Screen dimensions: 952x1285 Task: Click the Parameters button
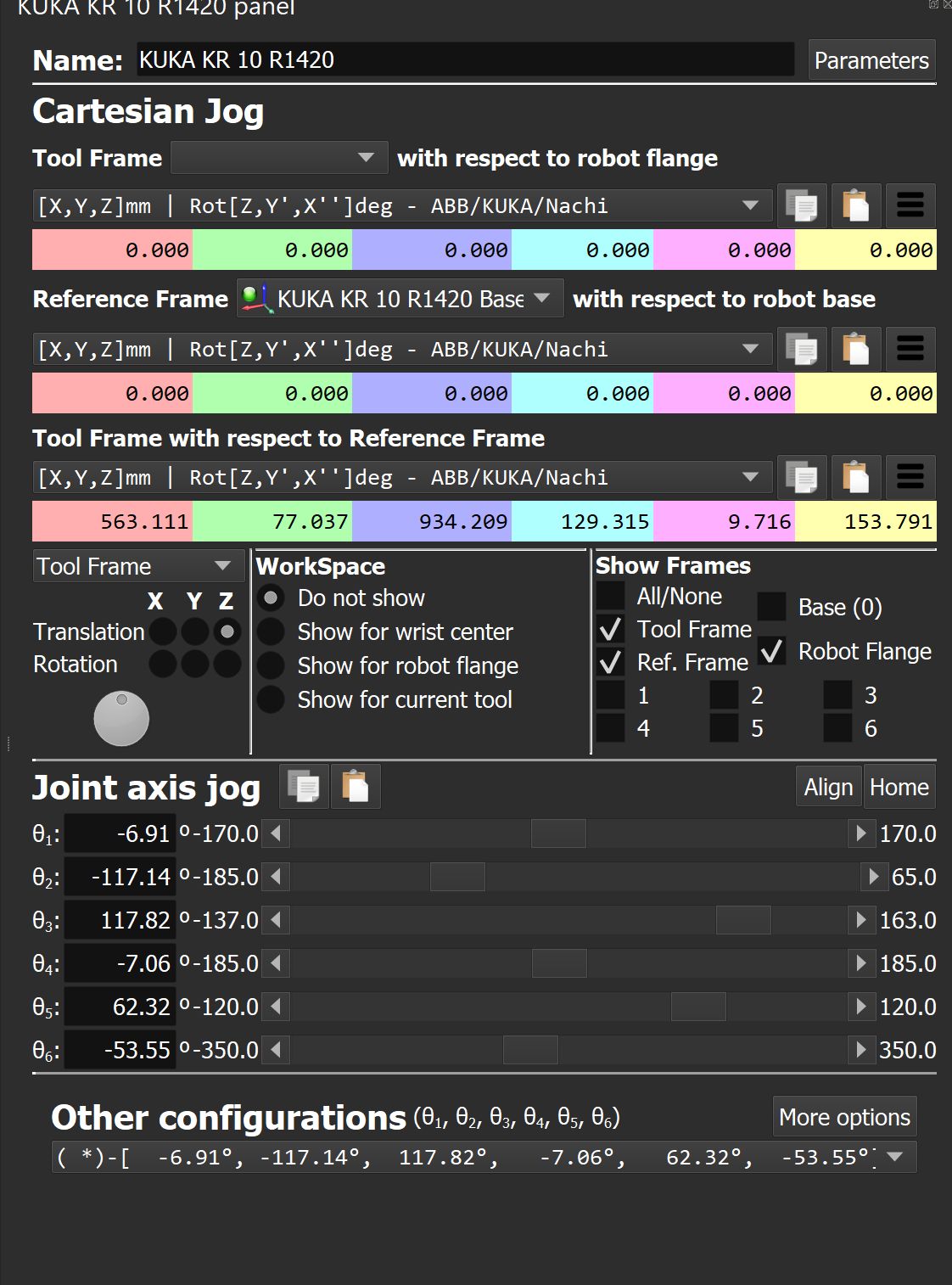[871, 60]
